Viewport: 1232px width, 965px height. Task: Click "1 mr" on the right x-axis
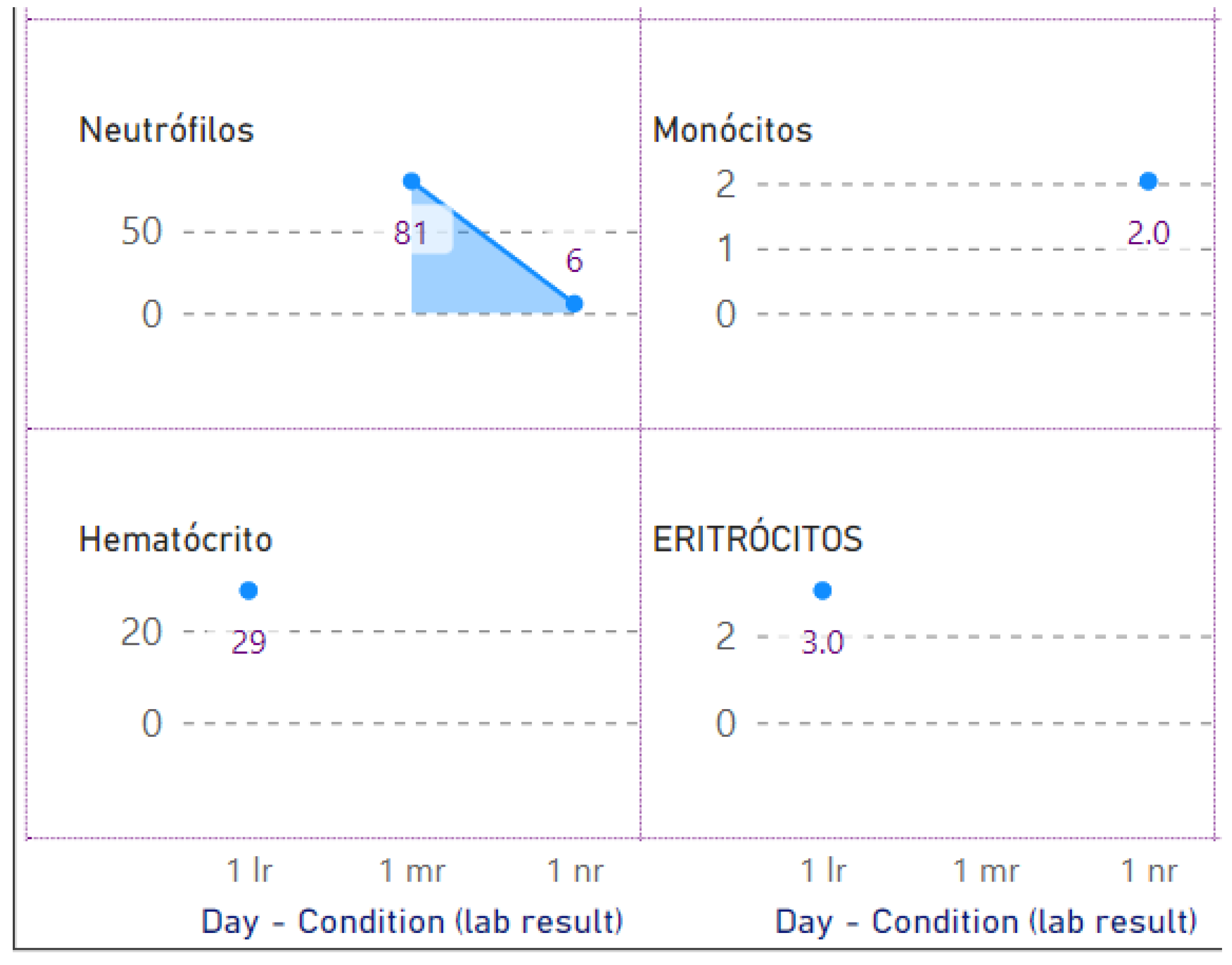click(x=985, y=870)
